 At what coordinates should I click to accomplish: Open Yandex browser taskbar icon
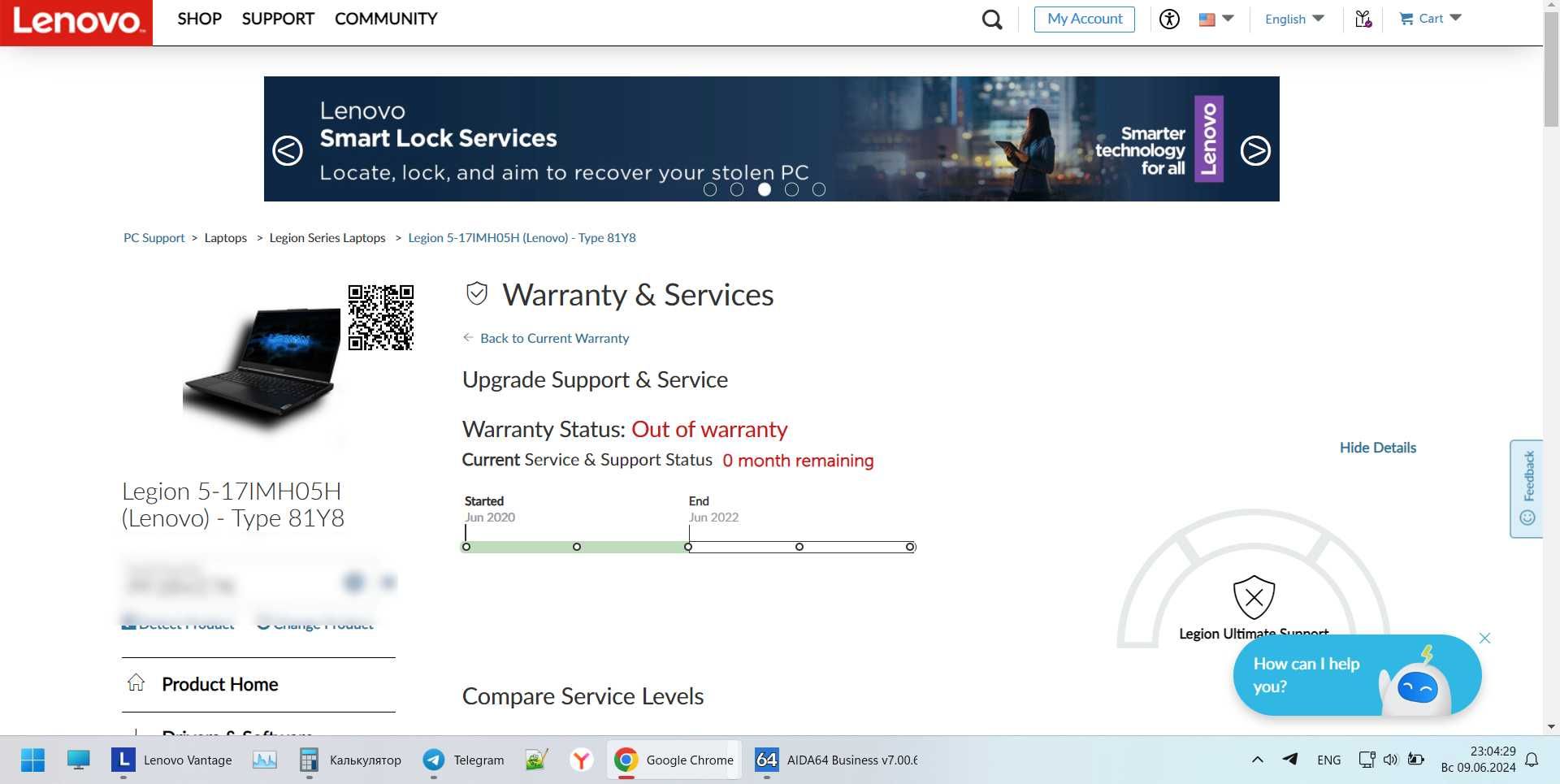click(x=581, y=760)
